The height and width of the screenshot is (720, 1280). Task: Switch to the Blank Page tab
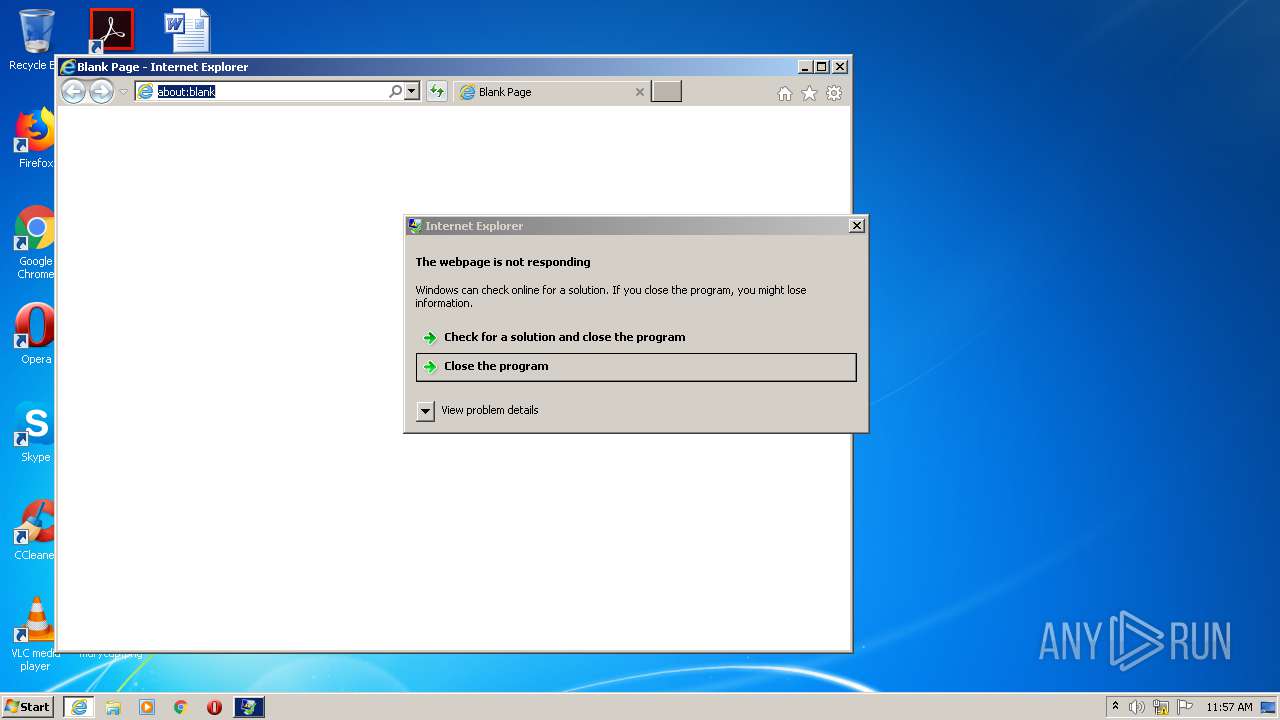pyautogui.click(x=547, y=92)
